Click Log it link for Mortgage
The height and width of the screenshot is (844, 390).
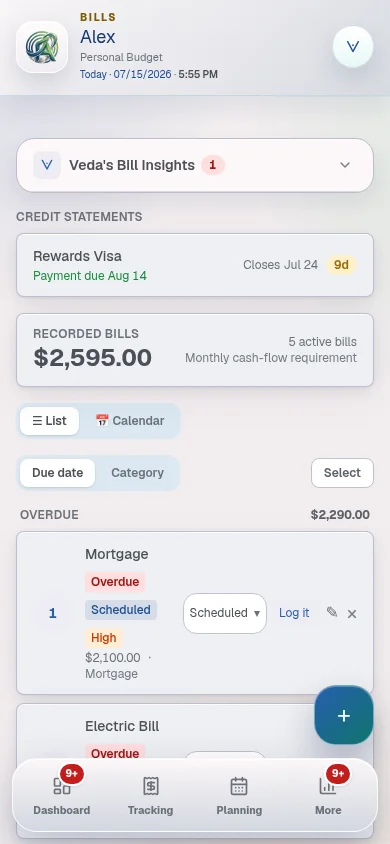click(294, 613)
